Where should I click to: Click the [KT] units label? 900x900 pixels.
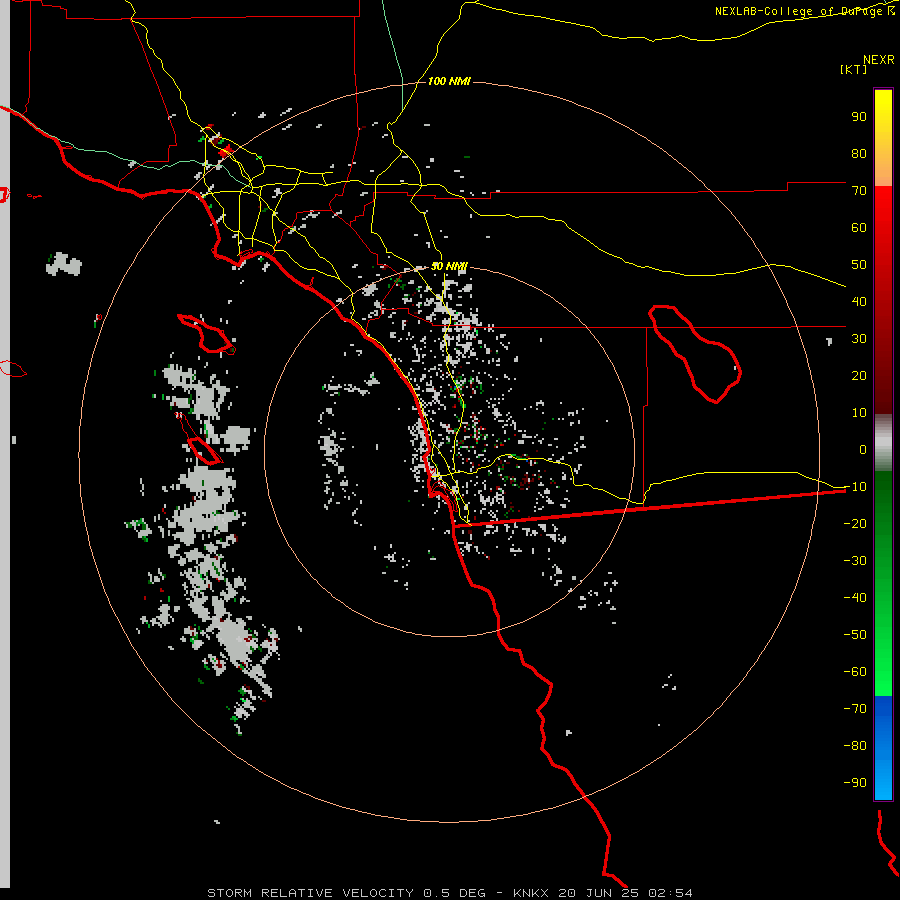(x=854, y=69)
